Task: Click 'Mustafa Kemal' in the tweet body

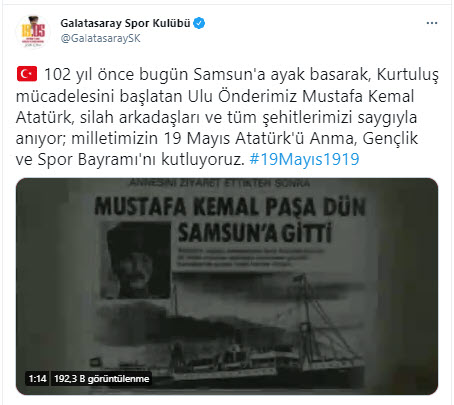Action: click(x=358, y=96)
